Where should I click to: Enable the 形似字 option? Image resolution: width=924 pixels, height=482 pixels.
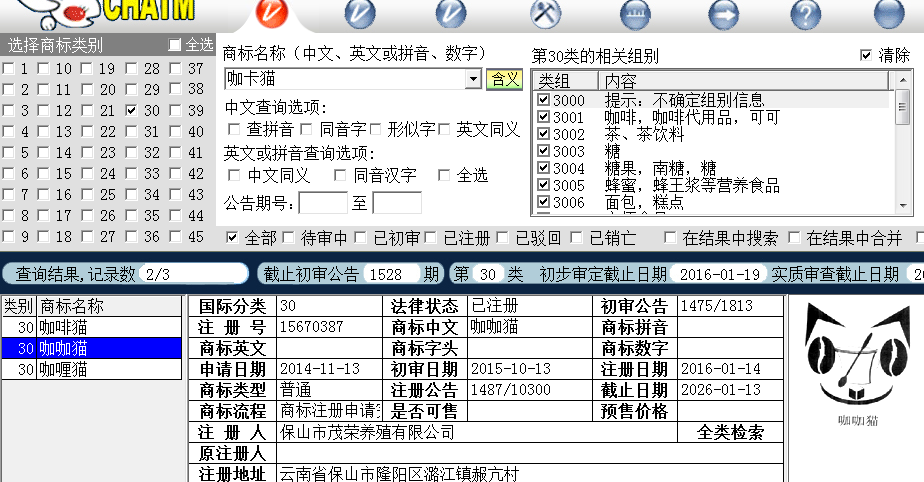tap(375, 129)
